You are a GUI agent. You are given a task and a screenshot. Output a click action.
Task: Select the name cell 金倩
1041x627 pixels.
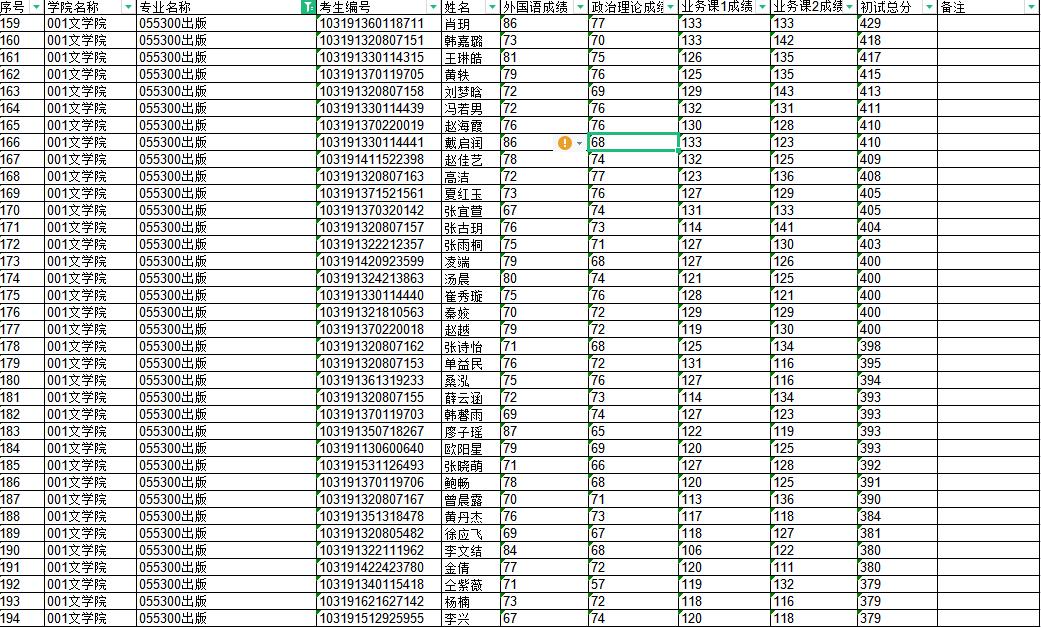(471, 568)
